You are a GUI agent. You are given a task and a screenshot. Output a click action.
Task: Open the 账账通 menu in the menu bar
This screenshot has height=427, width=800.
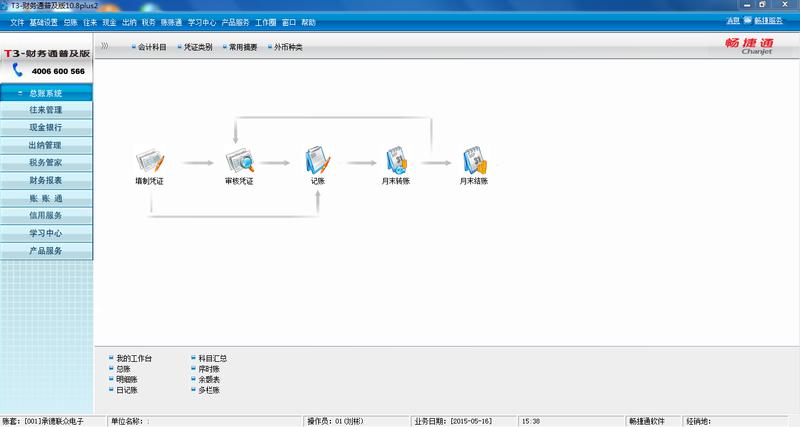(171, 22)
